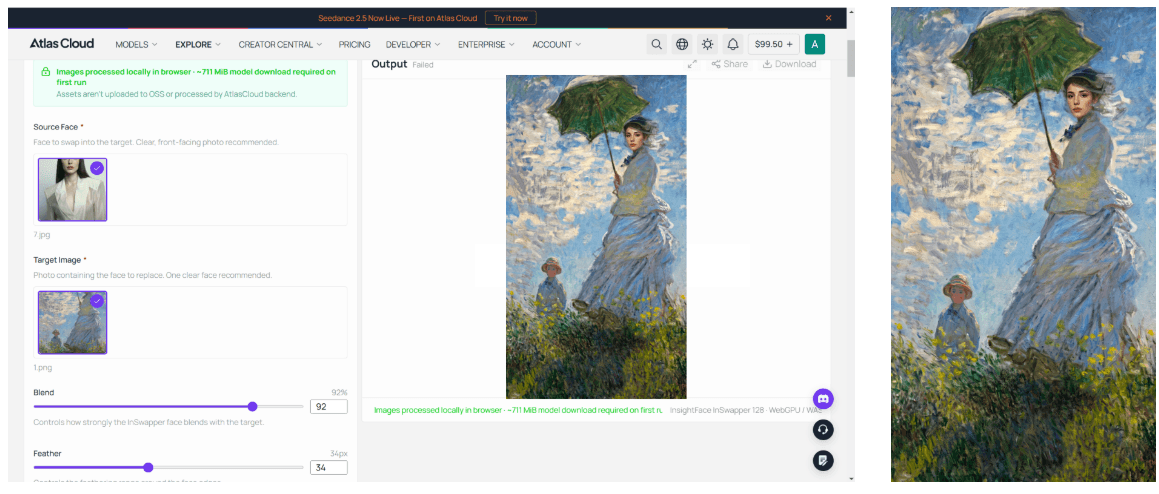The height and width of the screenshot is (494, 1159).
Task: Click the checkmark on target image thumbnail
Action: (98, 301)
